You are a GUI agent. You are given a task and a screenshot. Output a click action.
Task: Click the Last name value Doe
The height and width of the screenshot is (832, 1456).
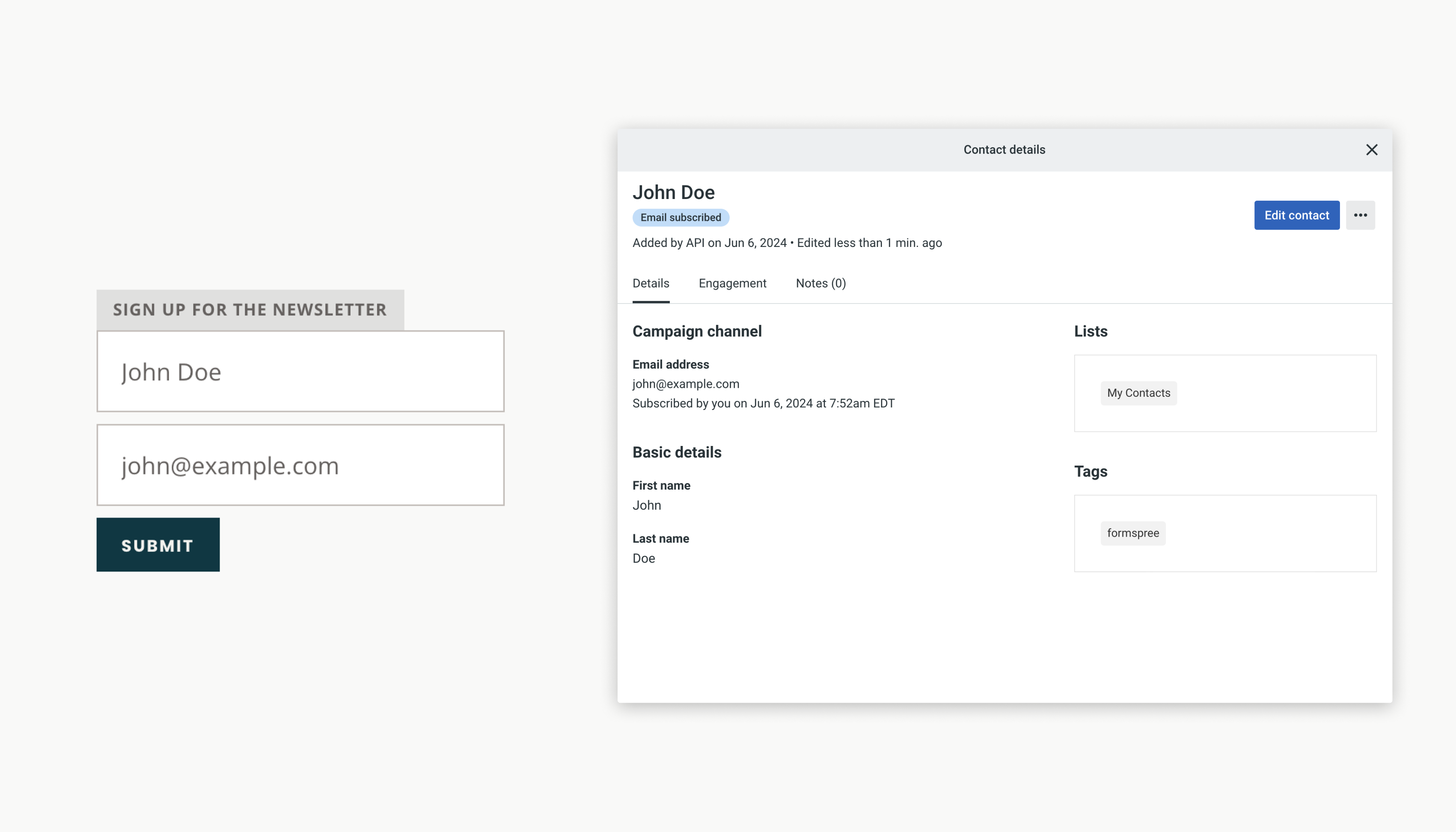pos(643,559)
